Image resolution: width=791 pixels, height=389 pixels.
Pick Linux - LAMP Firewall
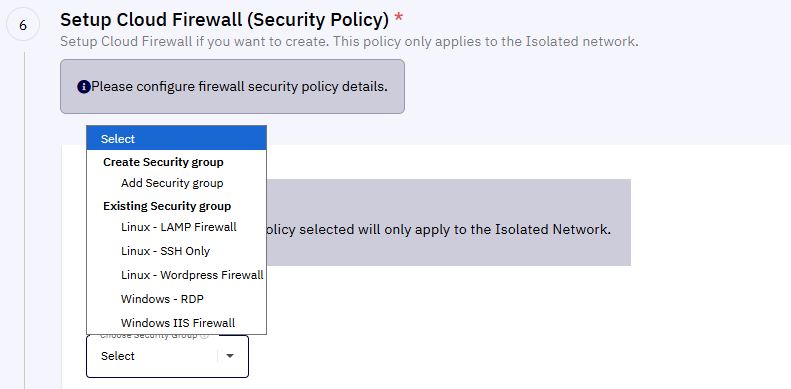coord(177,227)
